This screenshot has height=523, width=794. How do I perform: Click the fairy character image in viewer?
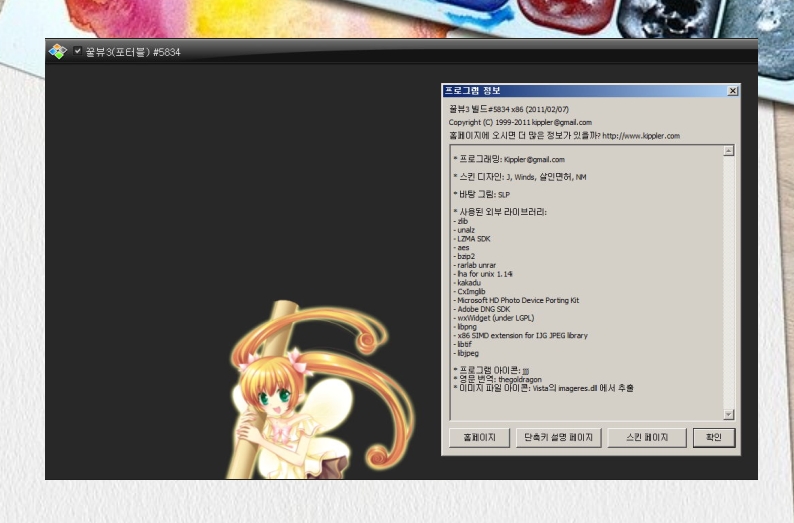[x=322, y=390]
